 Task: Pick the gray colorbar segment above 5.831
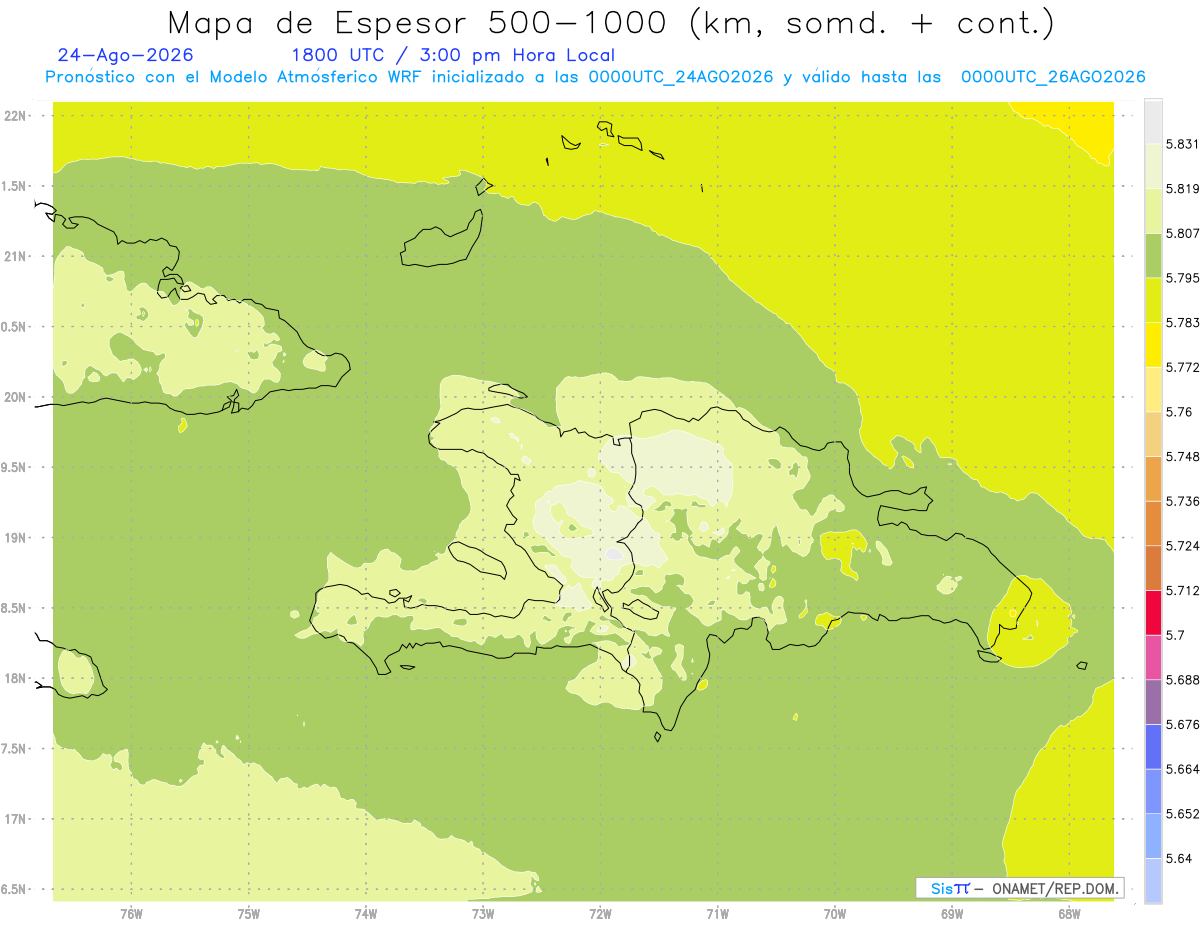(x=1153, y=121)
